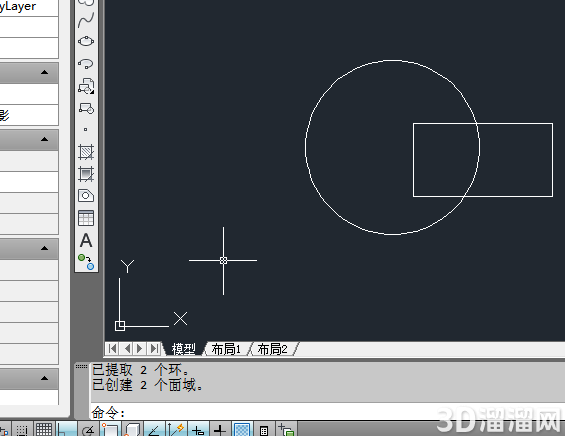This screenshot has height=436, width=565.
Task: Select the Elliptical Arc tool
Action: click(86, 64)
